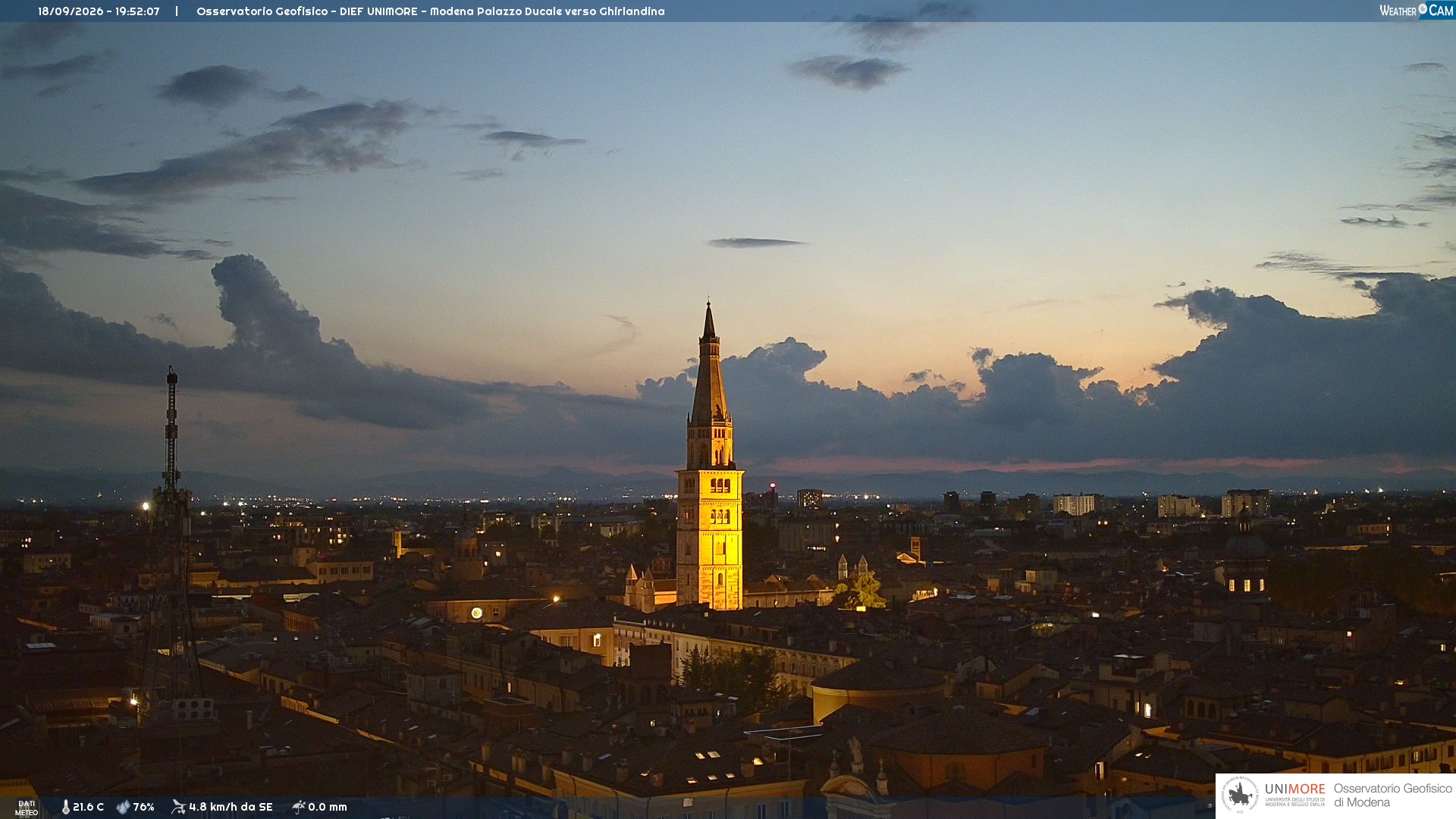This screenshot has height=819, width=1456.
Task: Click the UNIMORE logo text
Action: pos(1295,789)
